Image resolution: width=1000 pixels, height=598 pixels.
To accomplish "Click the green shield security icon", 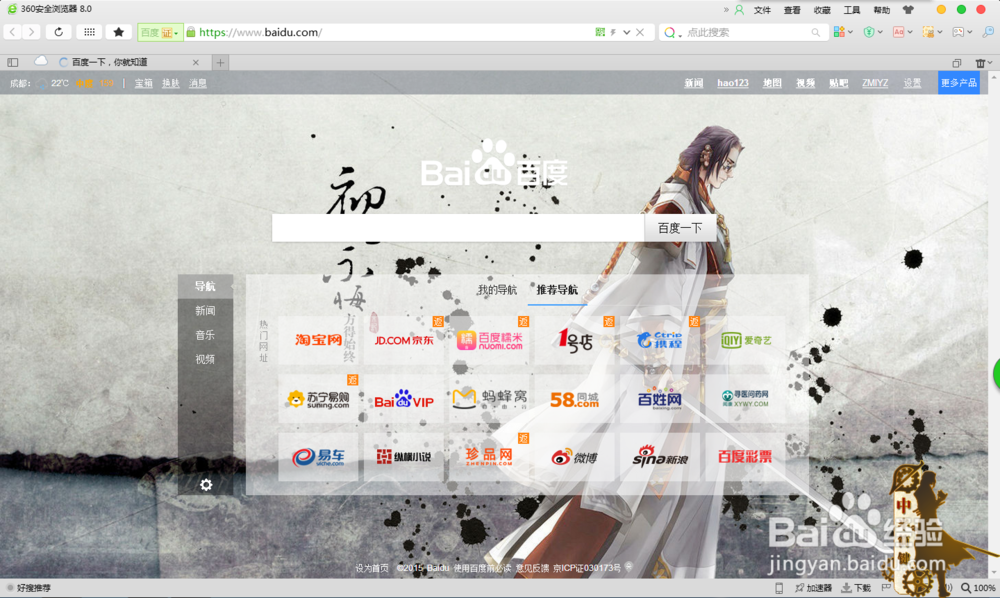I will (x=869, y=32).
